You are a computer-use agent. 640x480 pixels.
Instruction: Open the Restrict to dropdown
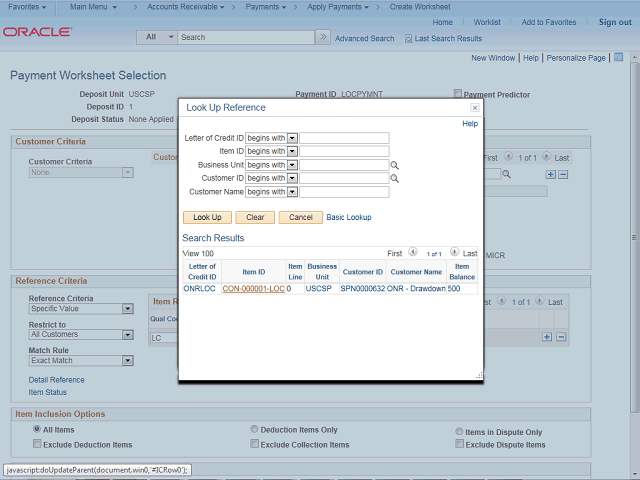(127, 335)
